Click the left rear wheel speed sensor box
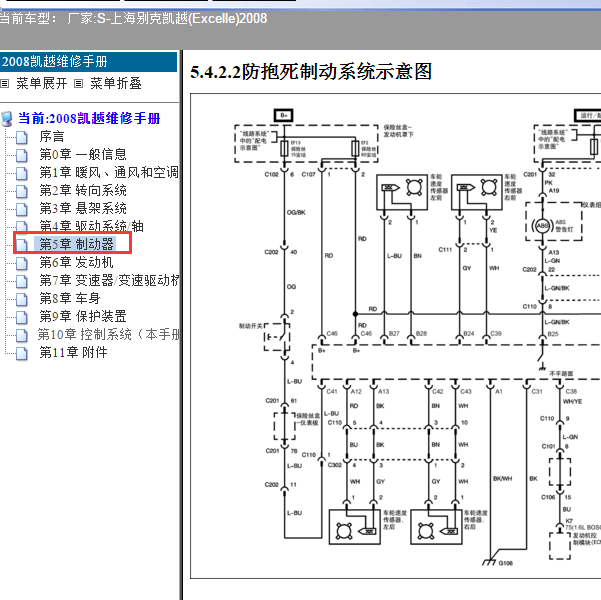This screenshot has height=600, width=601. point(355,527)
